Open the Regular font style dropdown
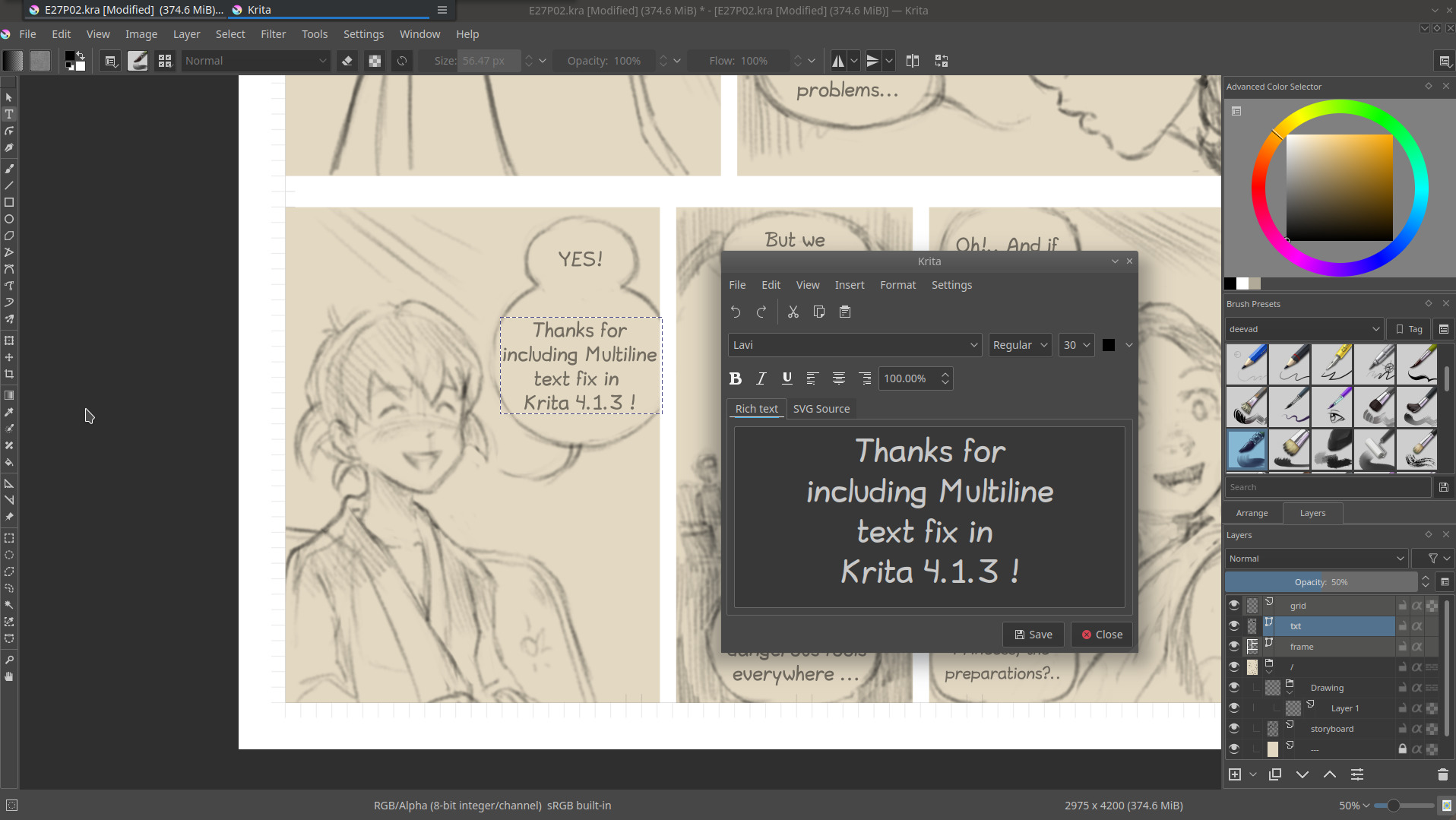The image size is (1456, 820). pyautogui.click(x=1020, y=345)
